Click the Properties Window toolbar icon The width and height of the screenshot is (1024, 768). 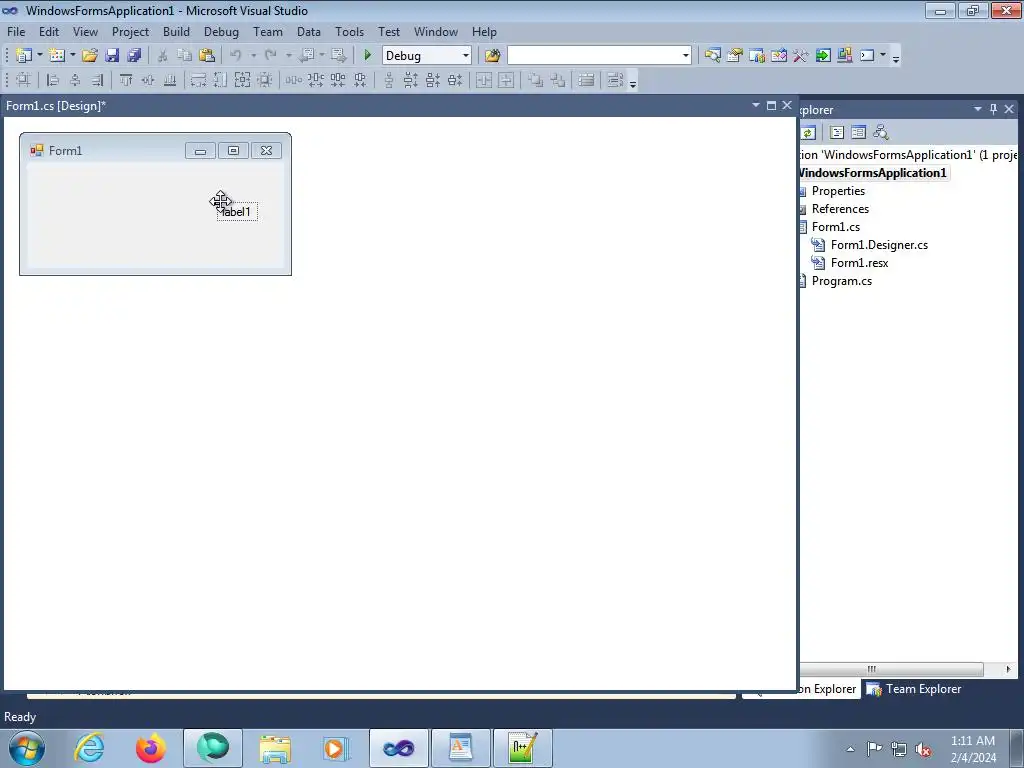click(x=735, y=56)
